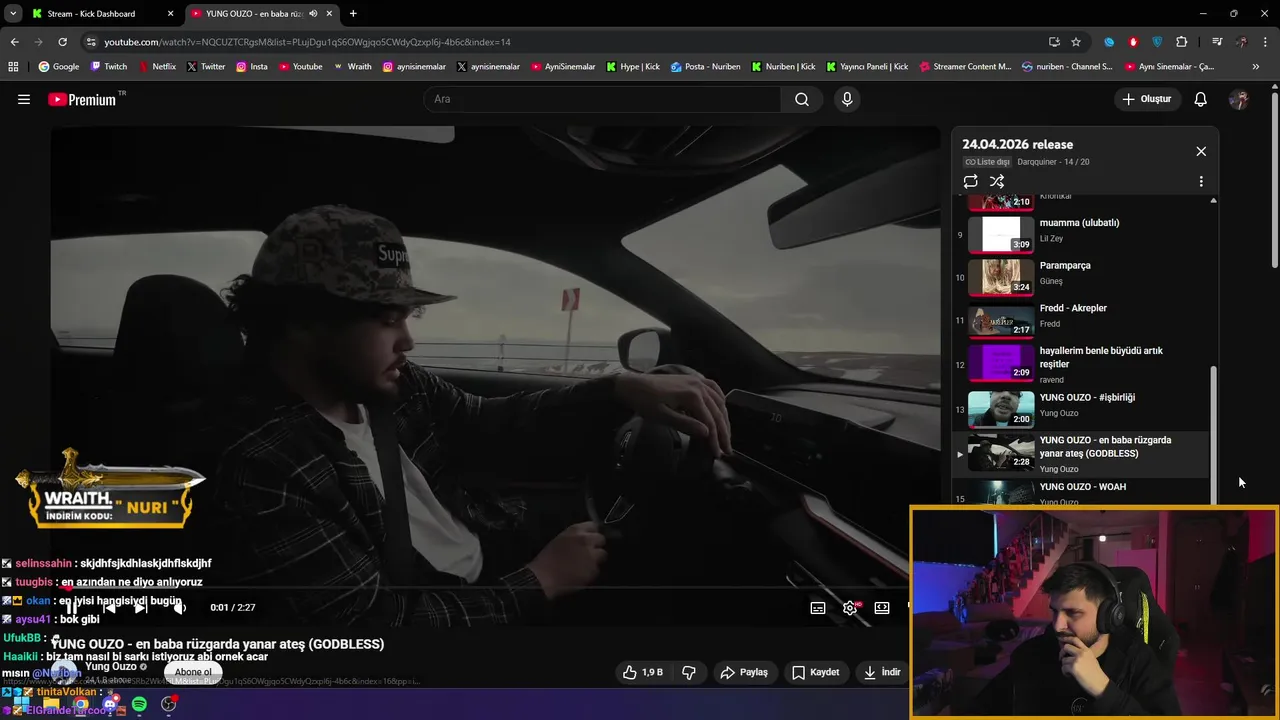
Task: Subscribe with the Abone ol button
Action: (193, 672)
